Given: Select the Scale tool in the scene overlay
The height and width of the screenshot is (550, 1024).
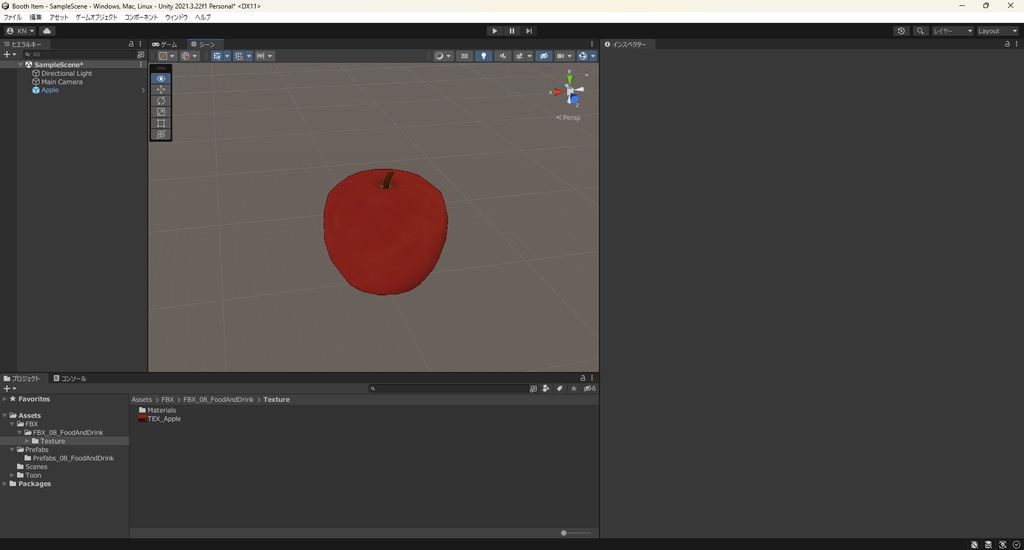Looking at the screenshot, I should (x=161, y=112).
